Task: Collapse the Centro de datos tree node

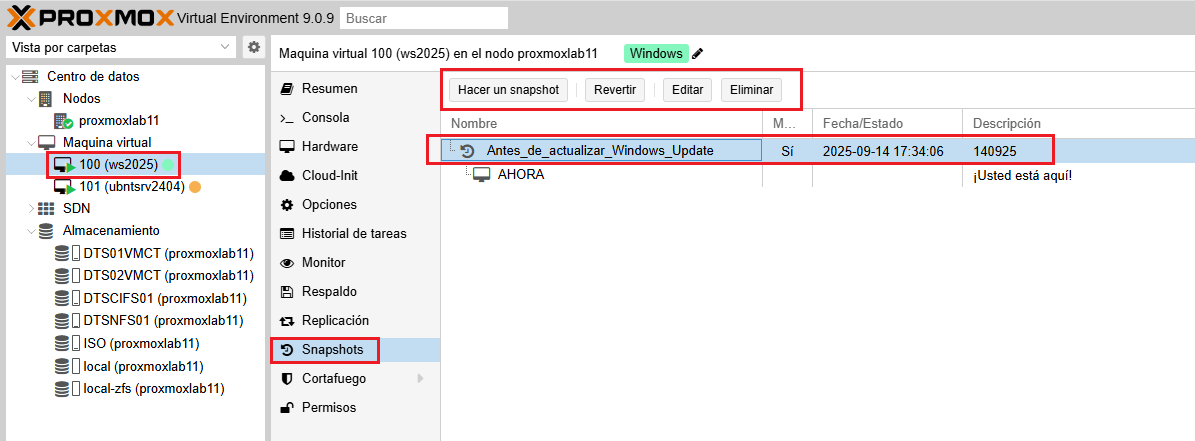Action: [x=15, y=77]
